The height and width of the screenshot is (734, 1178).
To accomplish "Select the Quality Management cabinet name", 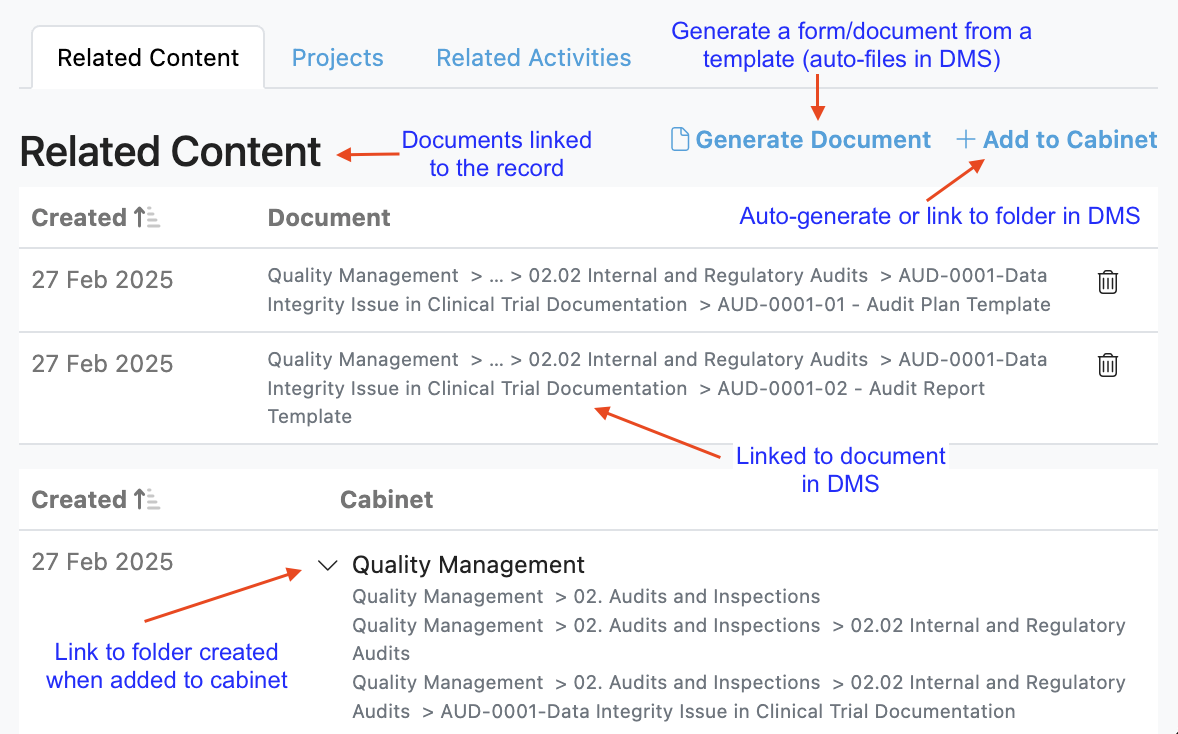I will (x=468, y=565).
